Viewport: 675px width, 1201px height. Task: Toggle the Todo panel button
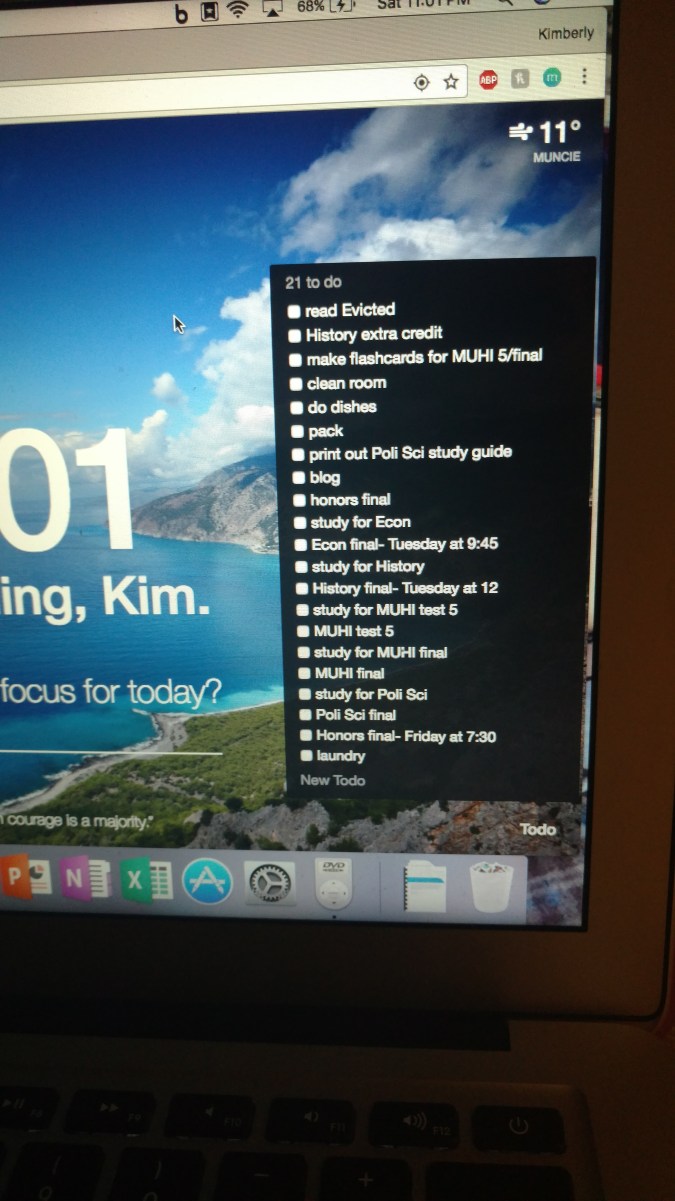click(537, 829)
